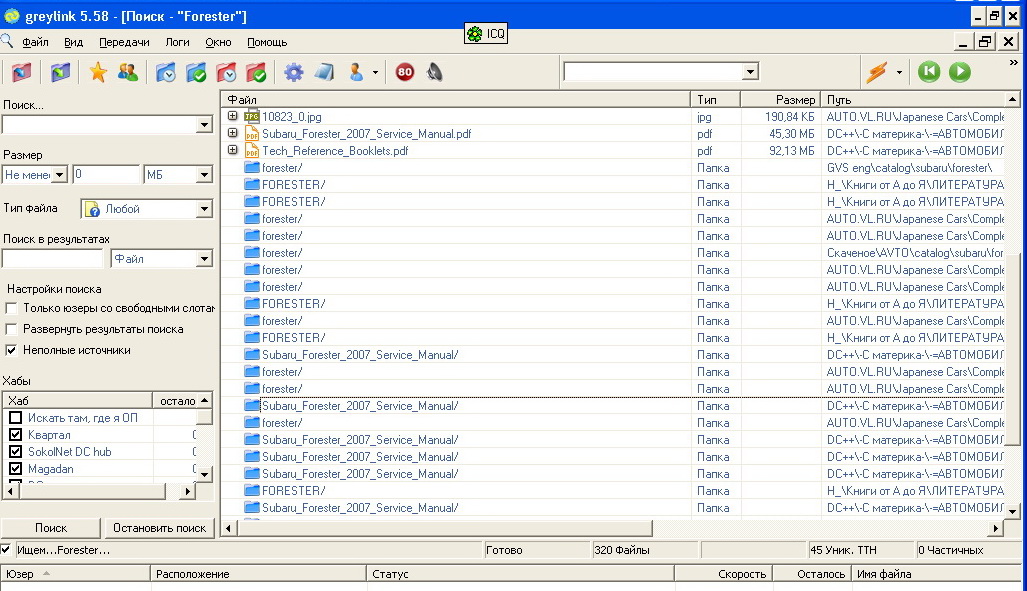Open the 'Тип файла' dropdown
Viewport: 1027px width, 591px height.
[x=204, y=209]
